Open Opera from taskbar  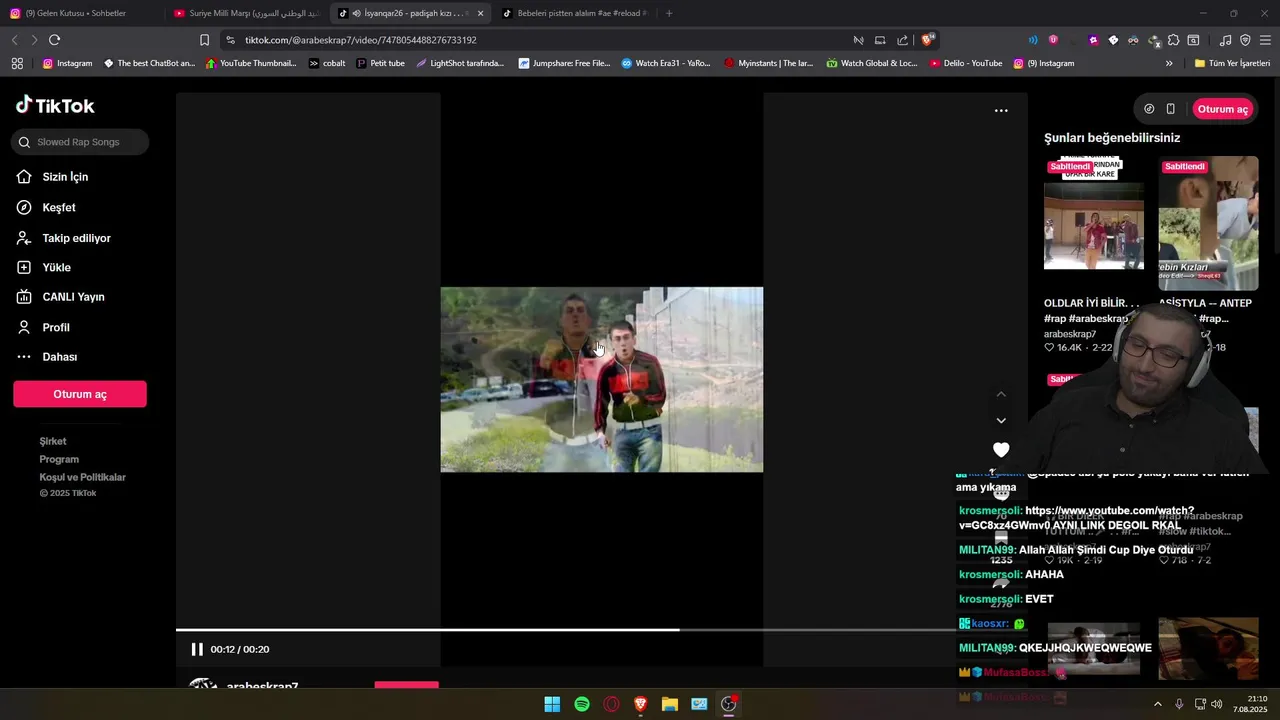coord(611,704)
